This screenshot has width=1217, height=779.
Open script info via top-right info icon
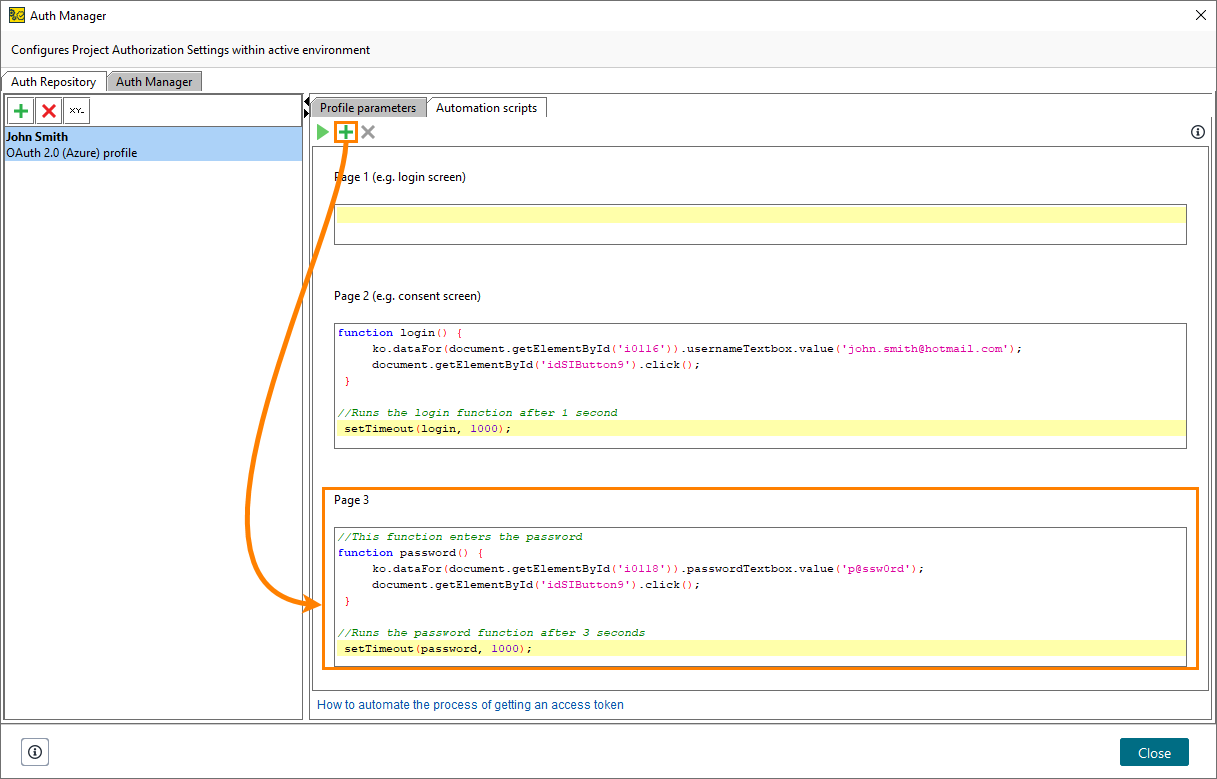pos(1197,131)
